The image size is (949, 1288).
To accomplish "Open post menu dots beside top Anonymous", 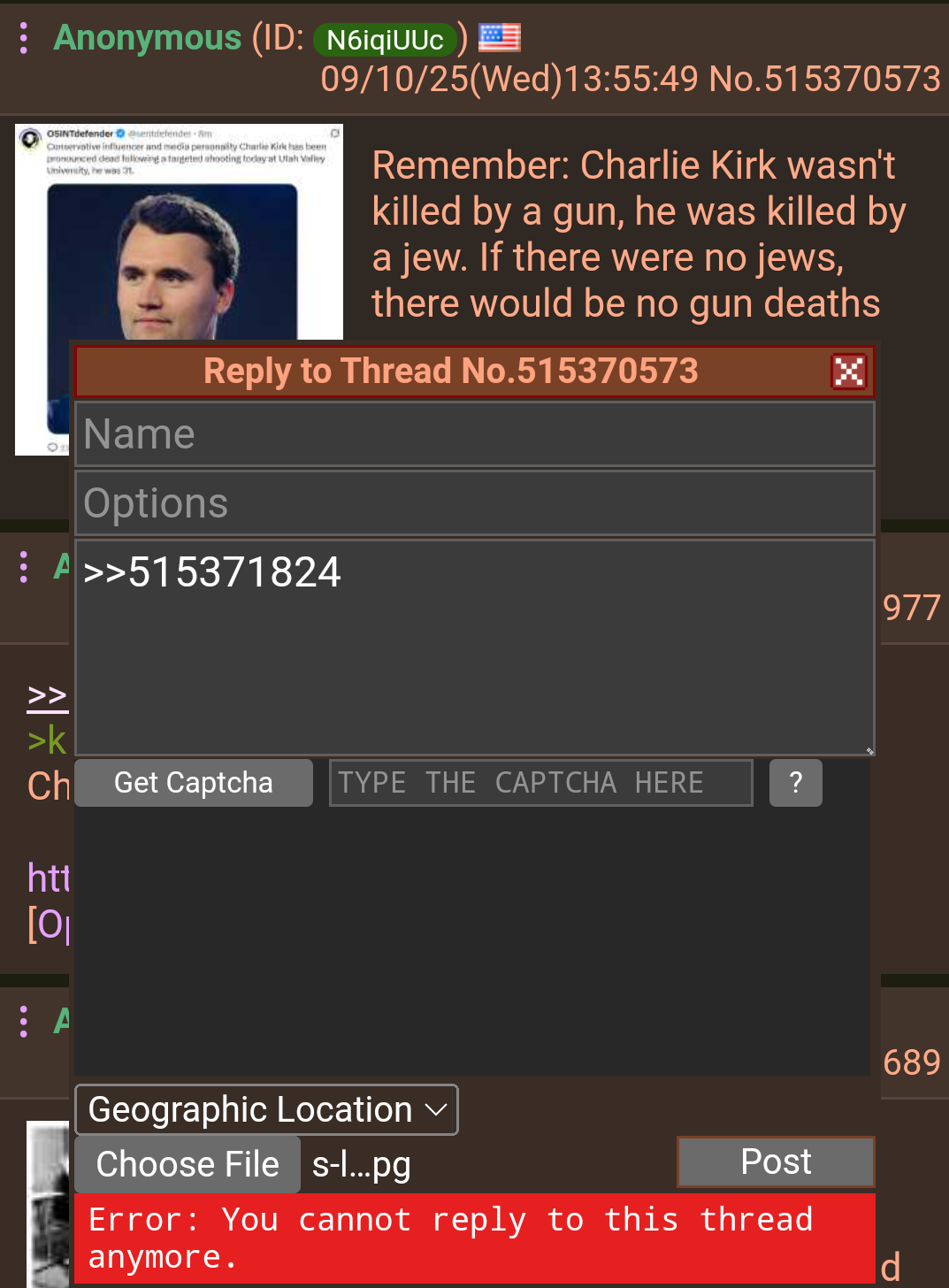I will (x=24, y=38).
